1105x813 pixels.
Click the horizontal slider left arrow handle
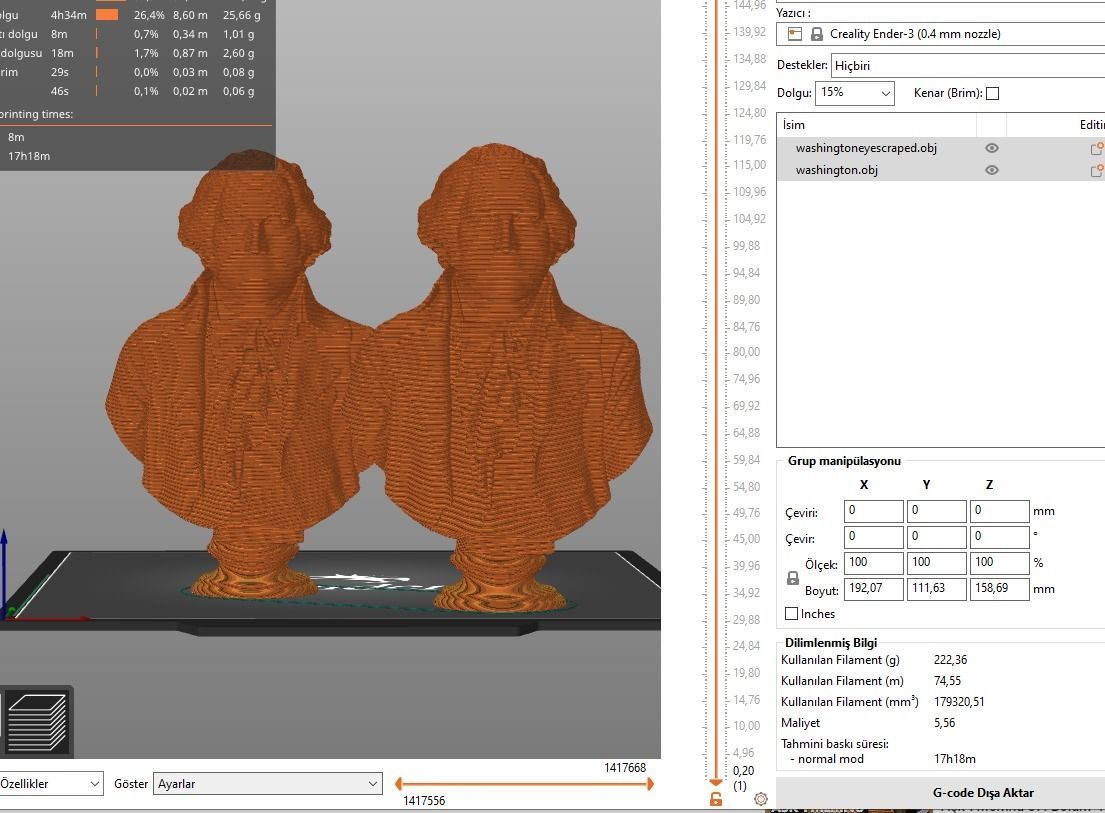point(399,783)
